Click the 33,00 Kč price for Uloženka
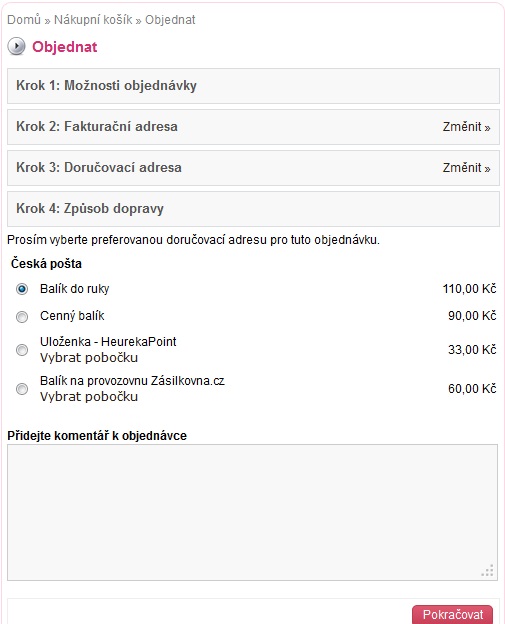 [472, 350]
